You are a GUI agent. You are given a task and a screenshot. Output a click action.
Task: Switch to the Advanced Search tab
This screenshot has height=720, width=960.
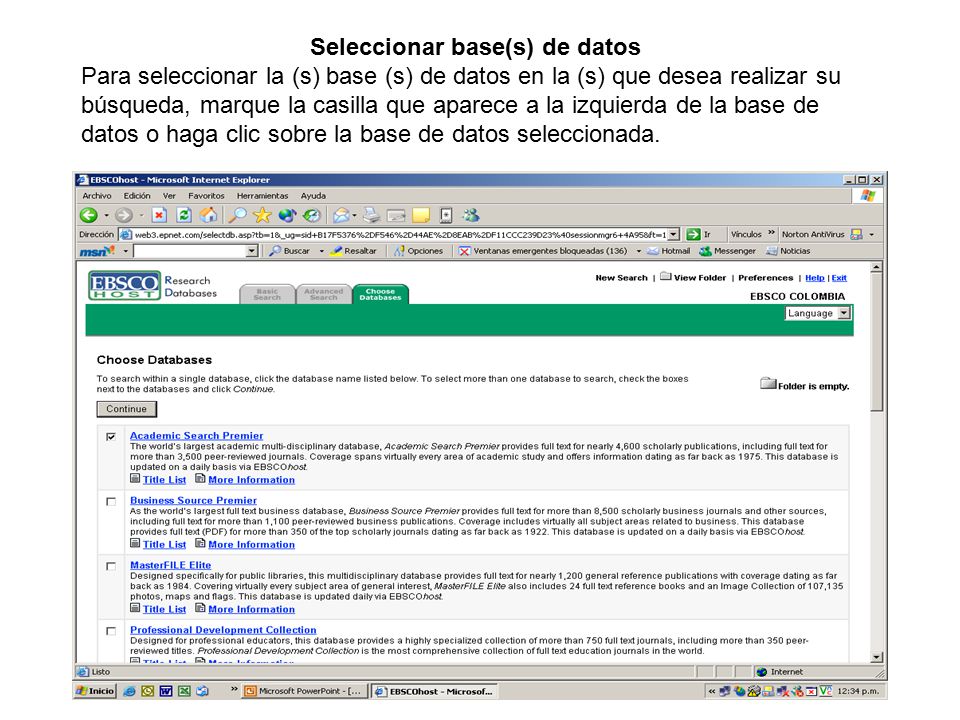pyautogui.click(x=324, y=294)
